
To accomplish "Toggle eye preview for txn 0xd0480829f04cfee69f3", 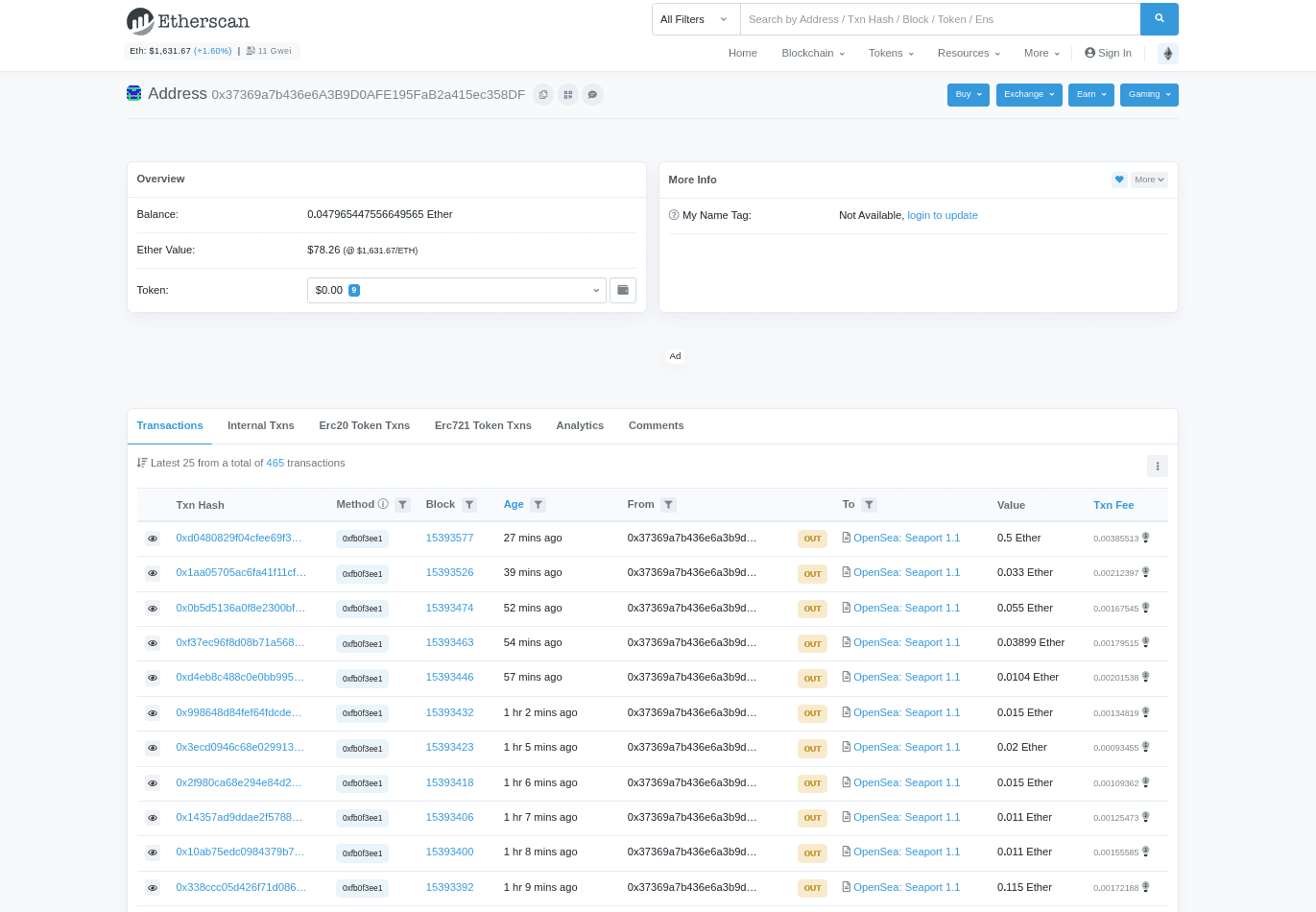I will [x=153, y=539].
